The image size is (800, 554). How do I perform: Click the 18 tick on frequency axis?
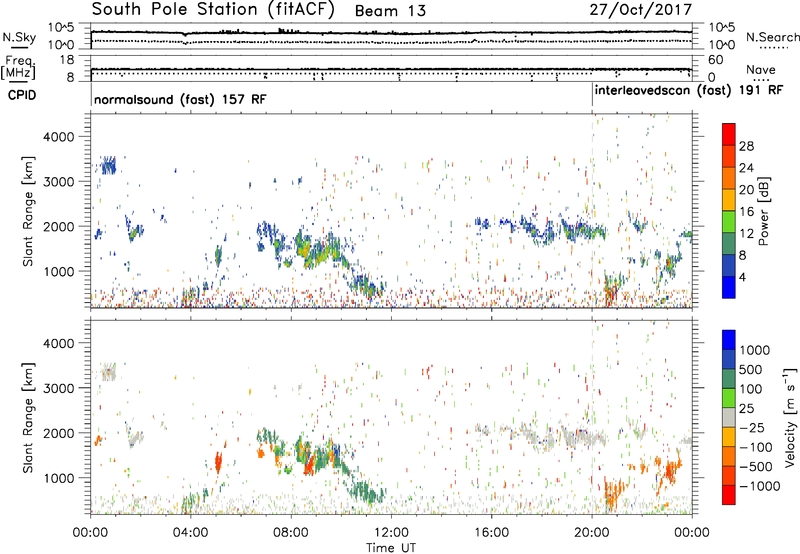coord(67,60)
